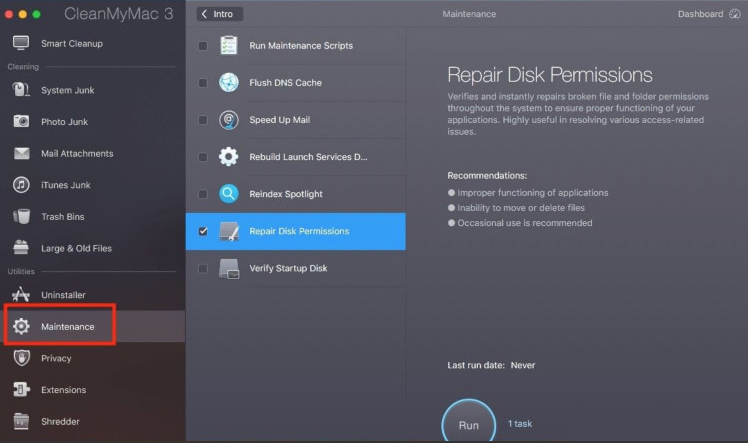Select the System Junk icon

(21, 90)
